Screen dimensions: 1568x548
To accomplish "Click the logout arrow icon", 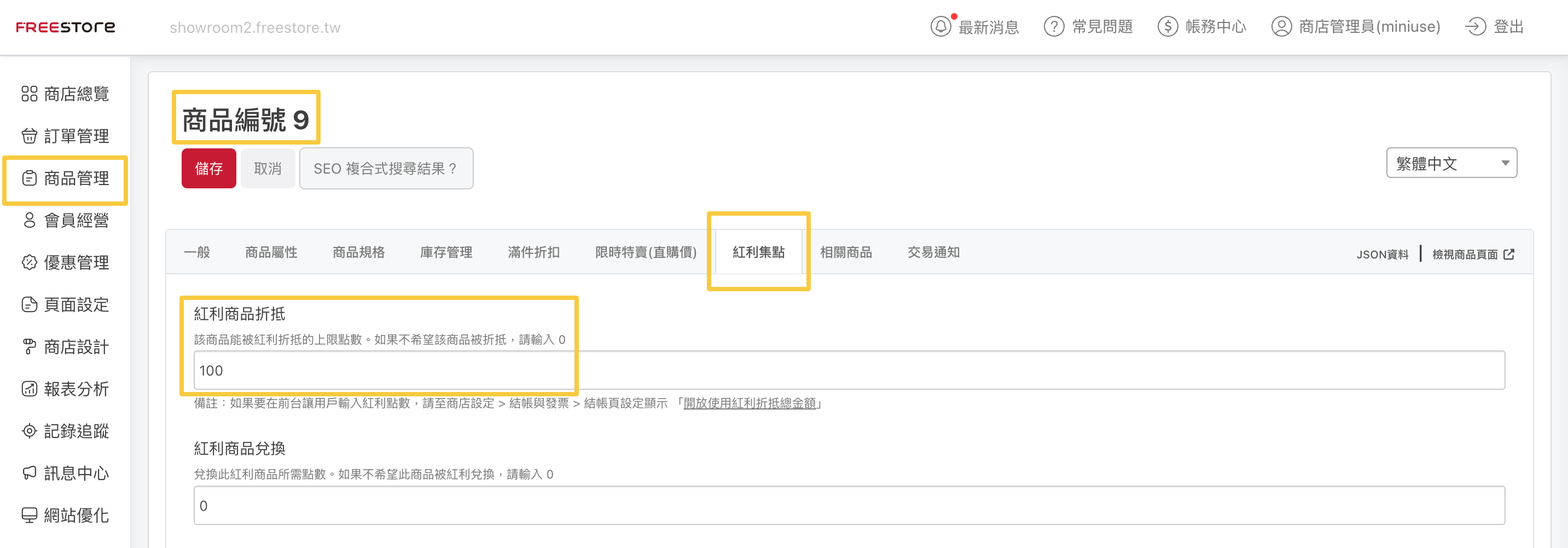I will point(1475,27).
